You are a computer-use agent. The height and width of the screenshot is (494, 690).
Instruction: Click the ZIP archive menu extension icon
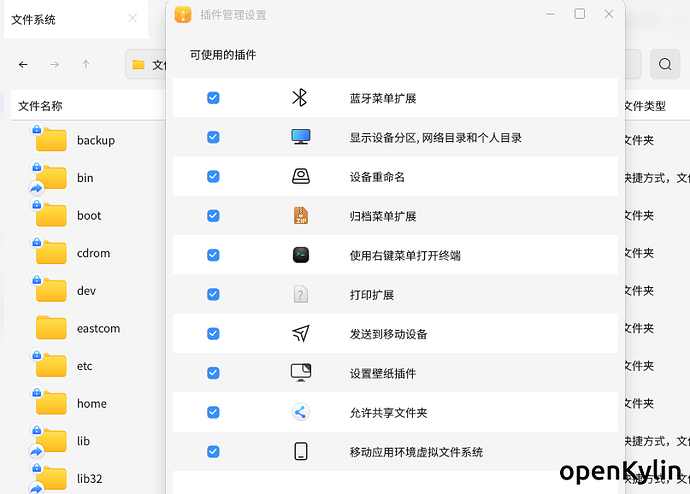[301, 216]
